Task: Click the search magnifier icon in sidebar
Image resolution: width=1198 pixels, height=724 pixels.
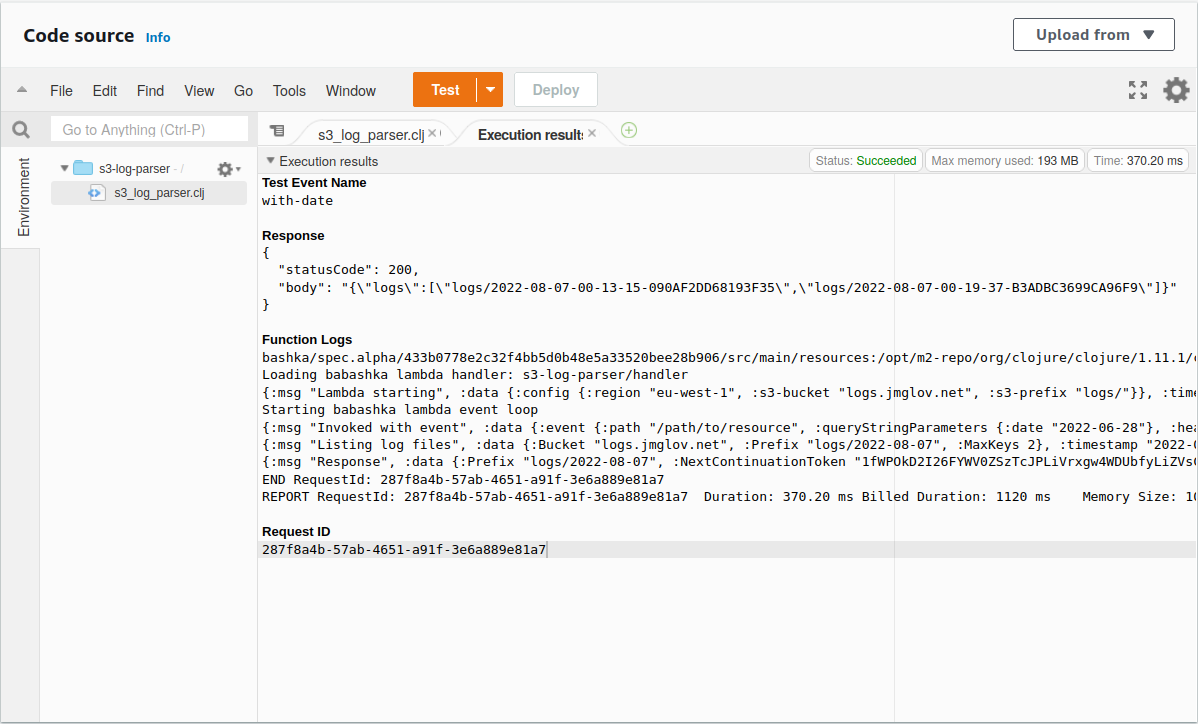Action: 21,130
